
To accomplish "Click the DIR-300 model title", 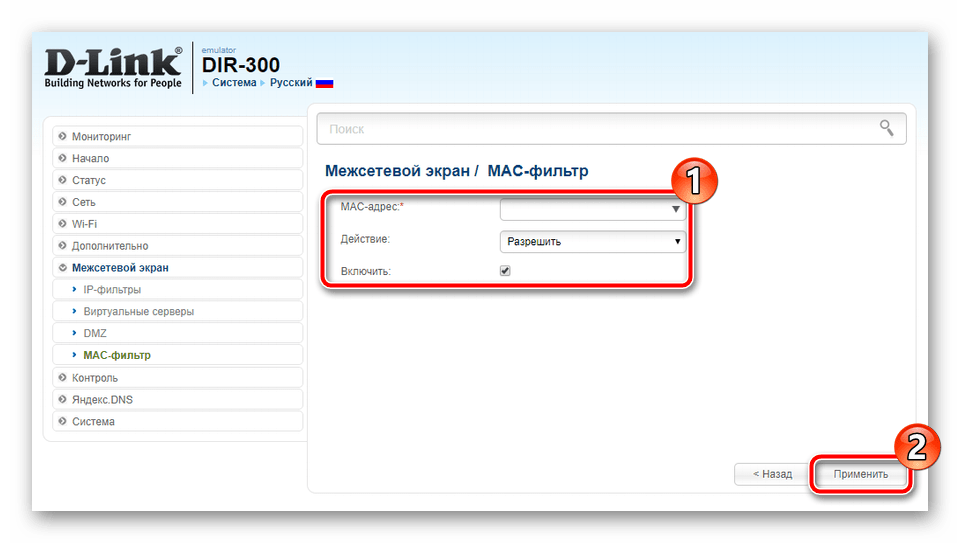I will [241, 65].
